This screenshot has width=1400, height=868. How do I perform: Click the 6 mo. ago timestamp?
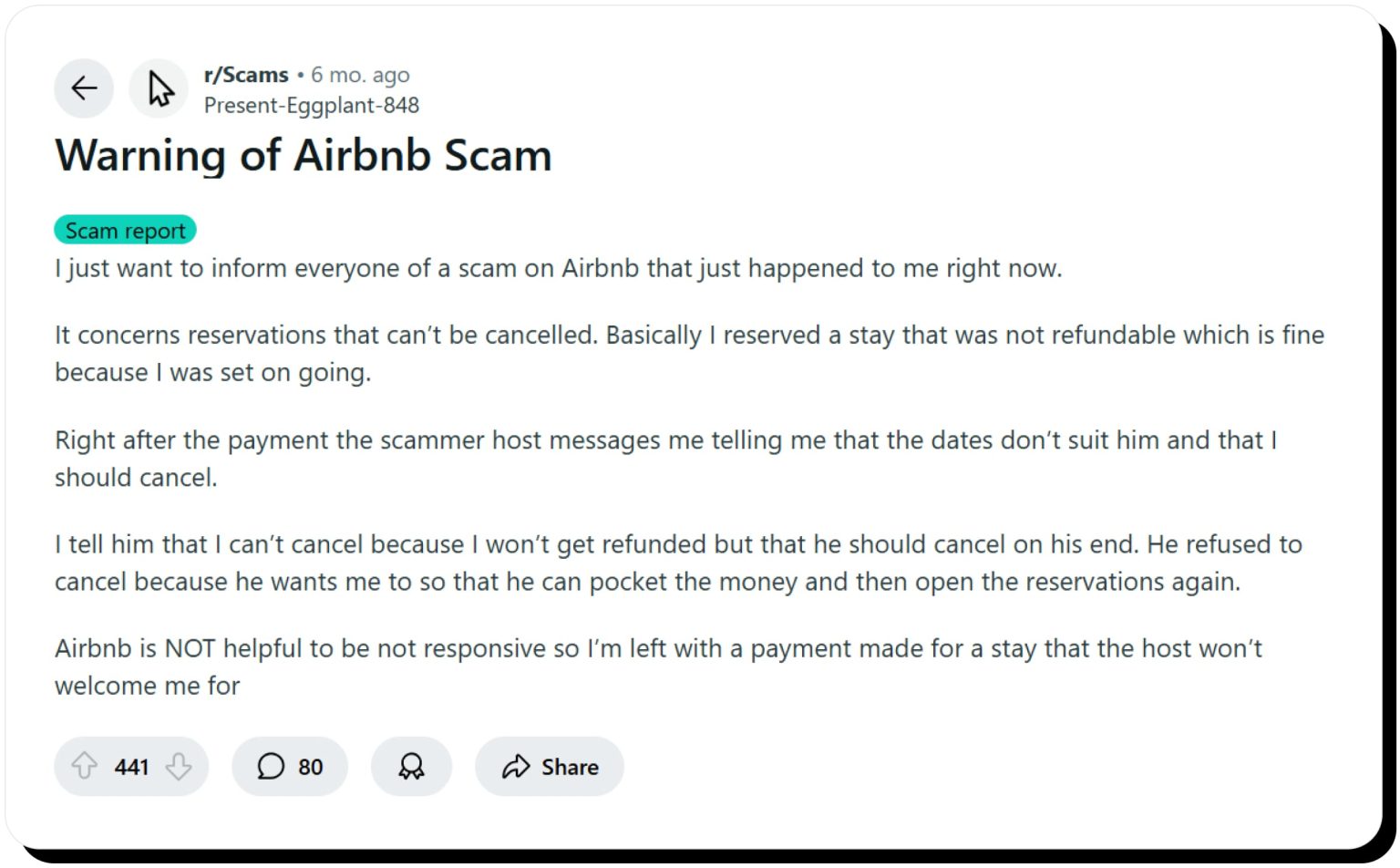point(359,75)
